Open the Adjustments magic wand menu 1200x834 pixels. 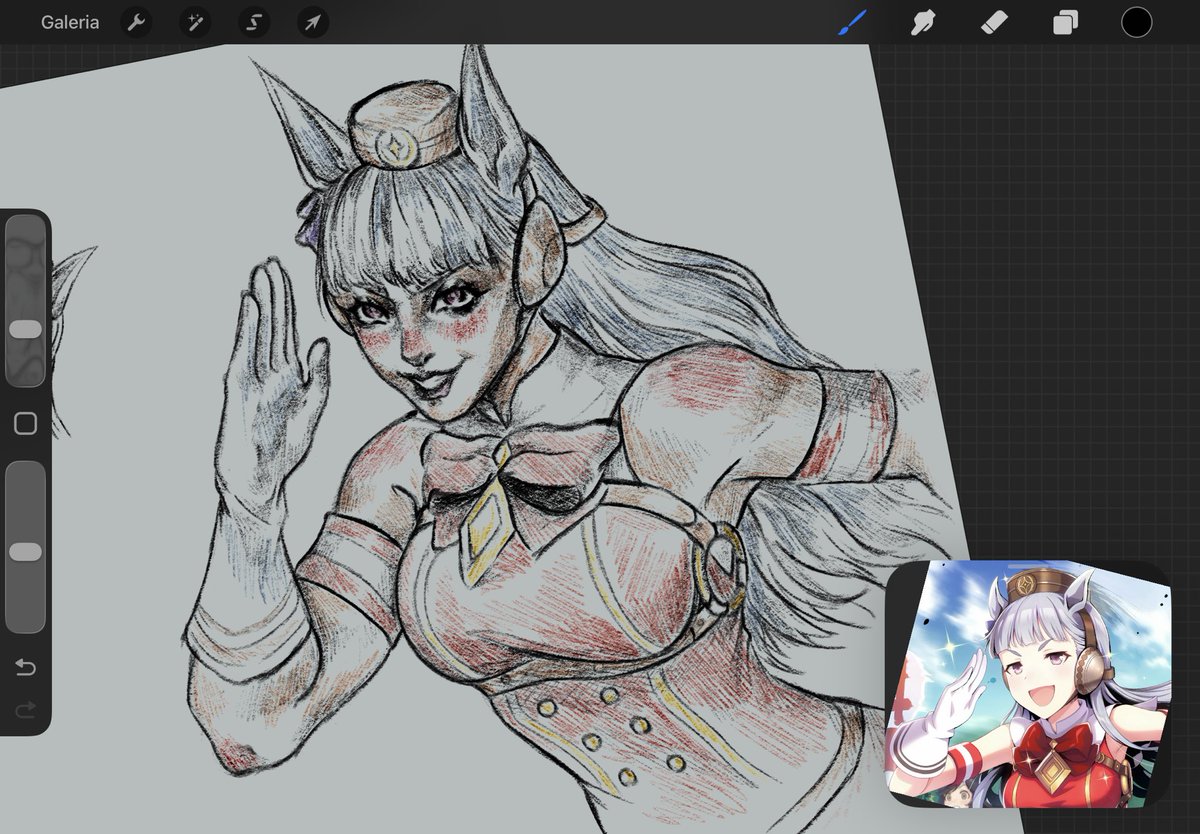pos(195,22)
